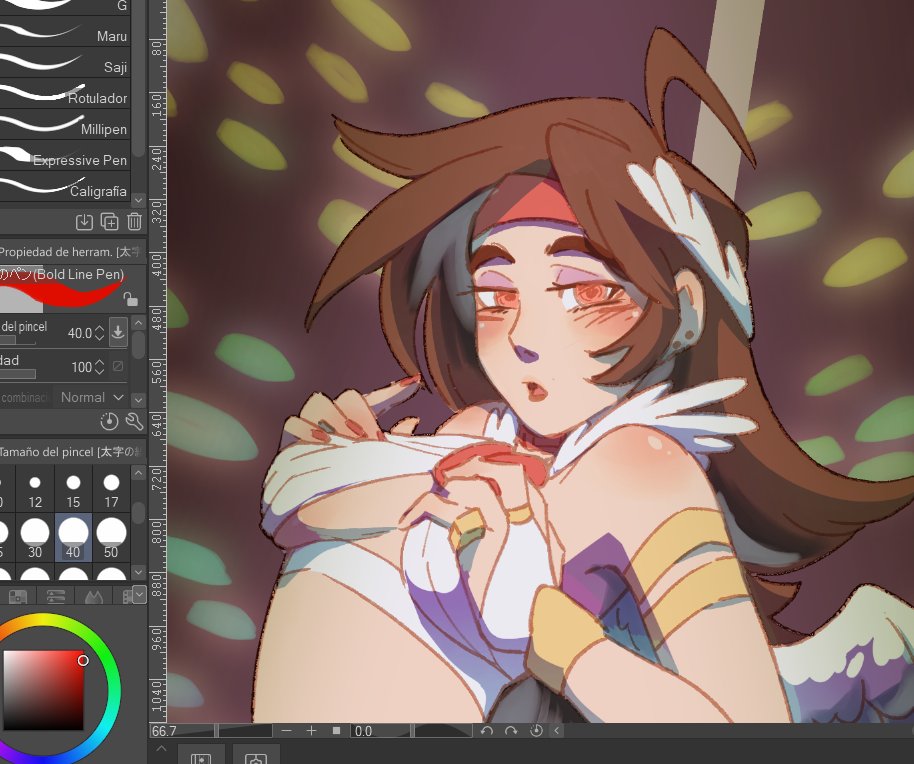
Task: Click the reset tool properties icon
Action: (109, 421)
